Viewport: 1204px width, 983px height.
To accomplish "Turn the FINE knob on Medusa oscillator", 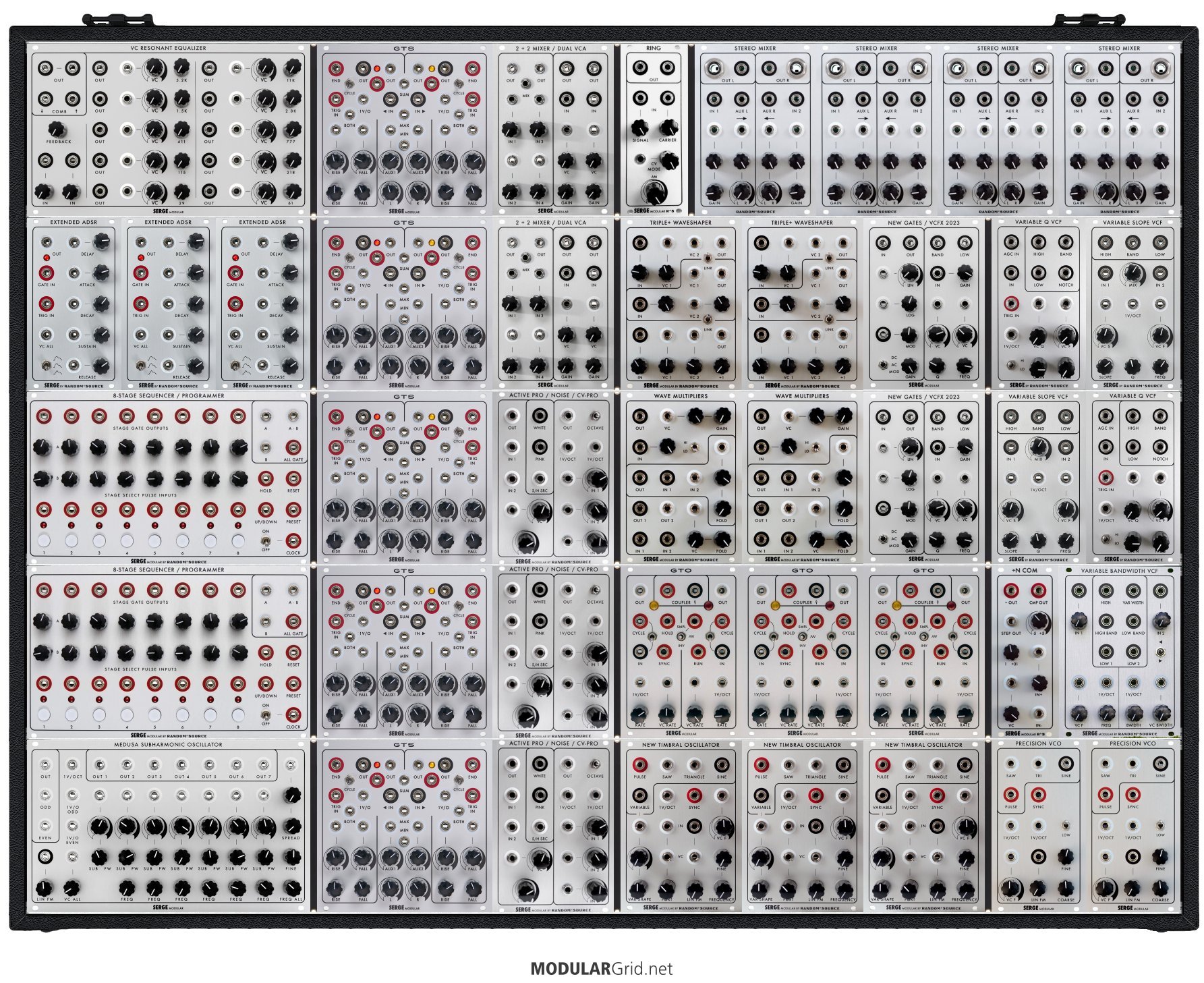I will [291, 857].
